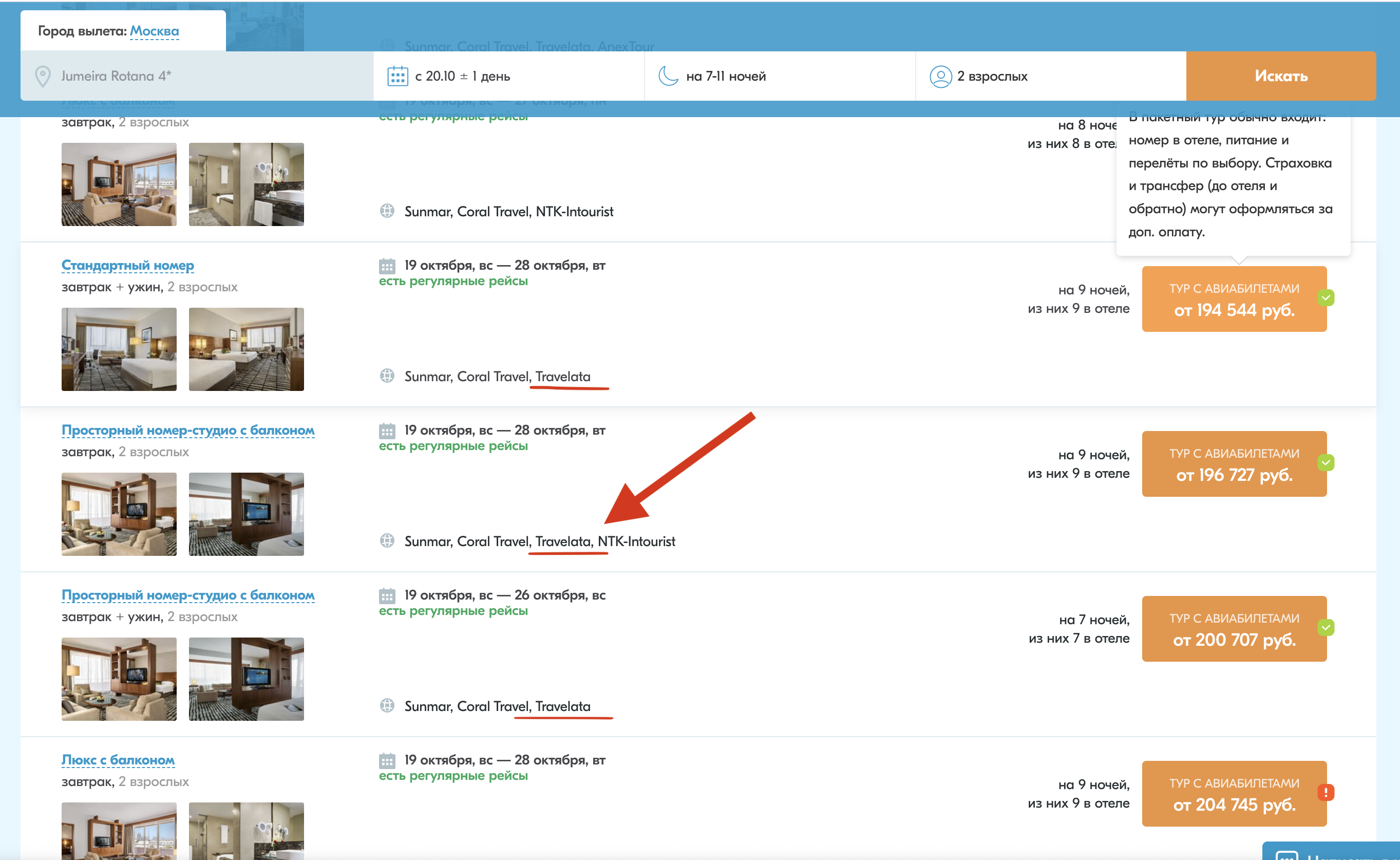Click globe icon beside Sunmar, Coral Travel, NTK-Intourist
Screen dimensions: 1400x860
coord(387,211)
